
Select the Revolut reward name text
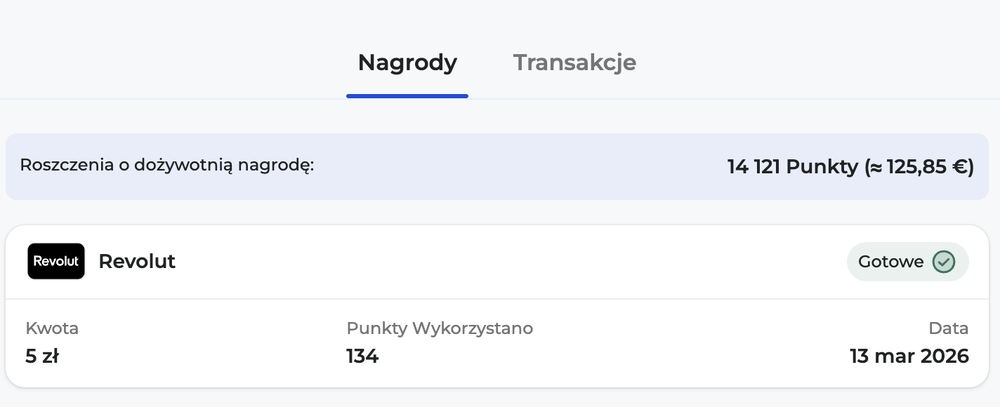pos(137,262)
